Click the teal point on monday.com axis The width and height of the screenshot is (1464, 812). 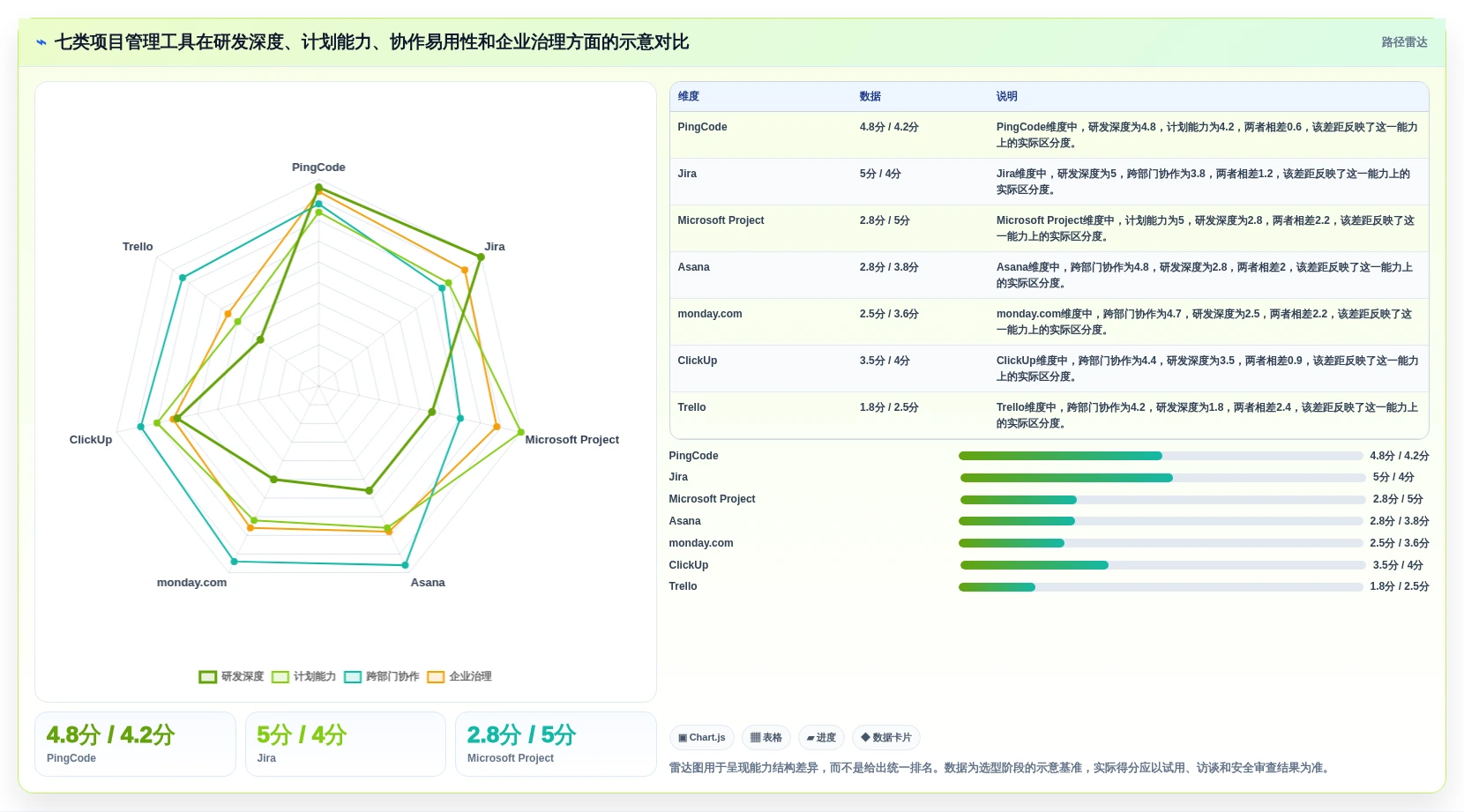click(x=234, y=562)
